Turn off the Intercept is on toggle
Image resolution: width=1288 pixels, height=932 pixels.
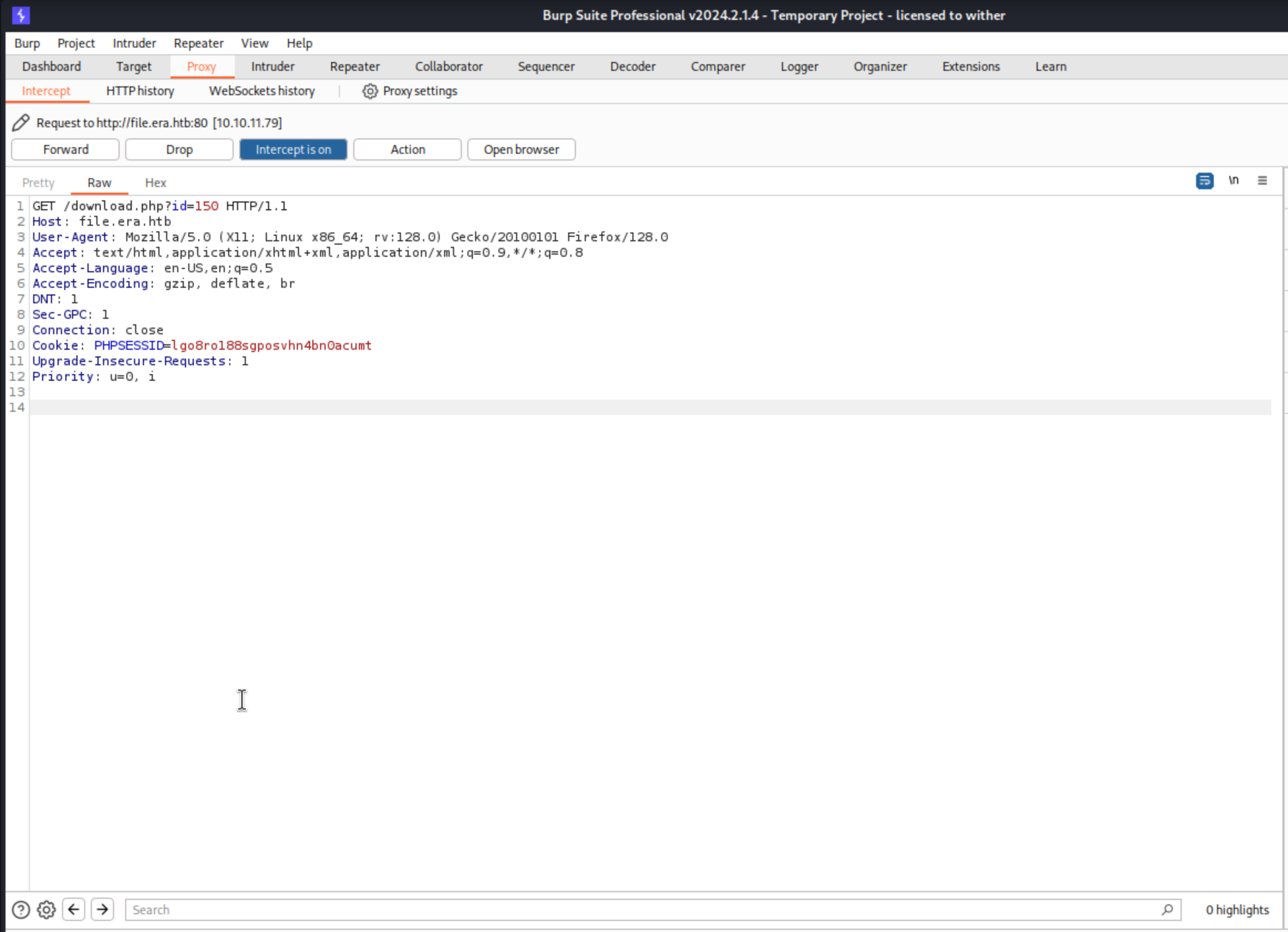[293, 150]
